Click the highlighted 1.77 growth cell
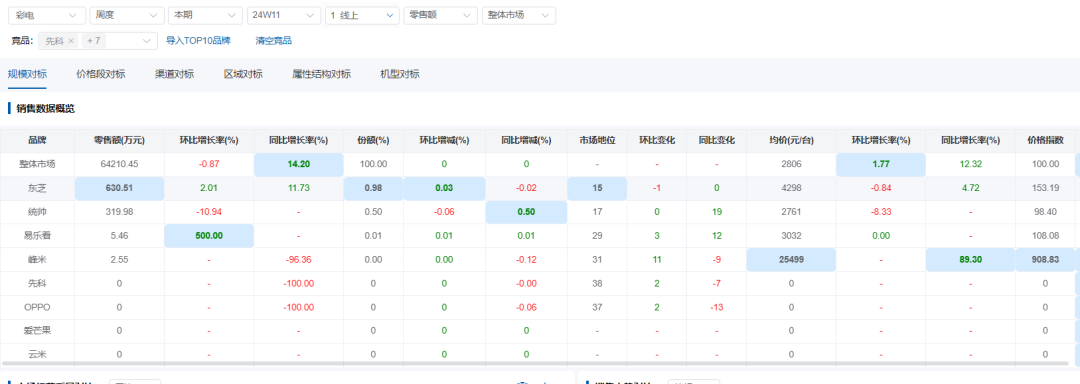 [x=880, y=164]
